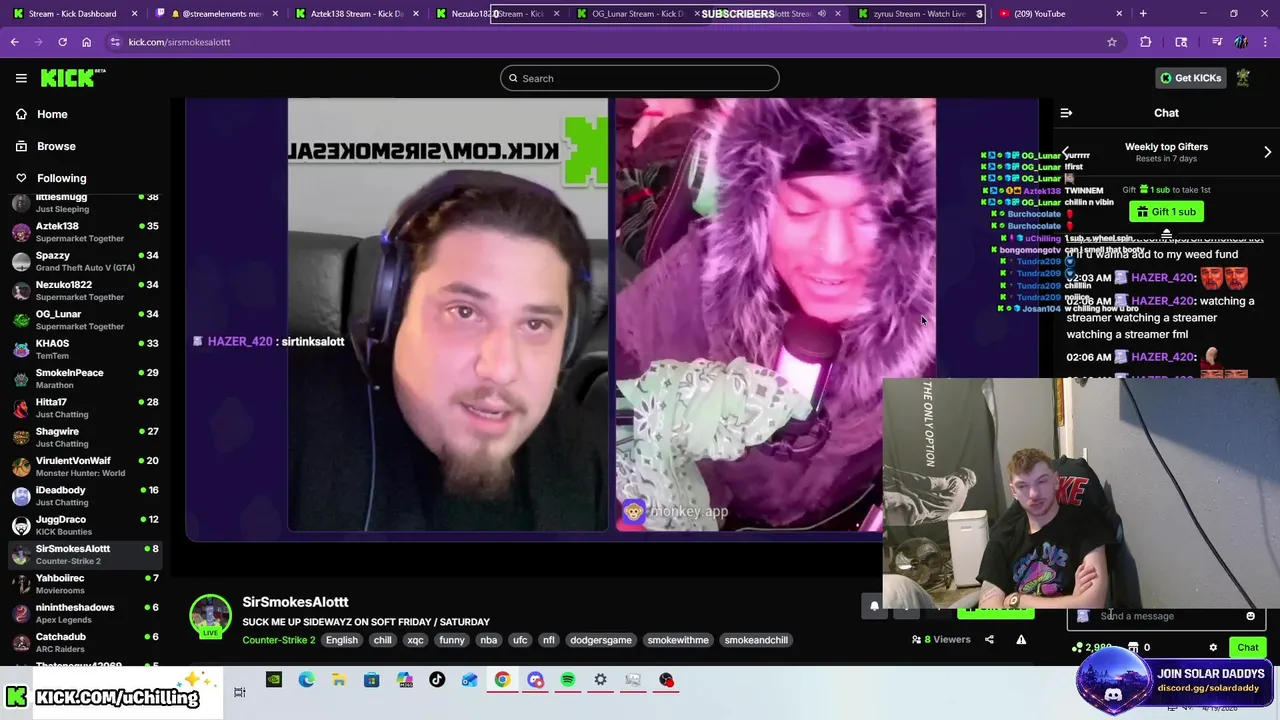Bookmark this page with star
This screenshot has height=720, width=1280.
pos(1111,42)
